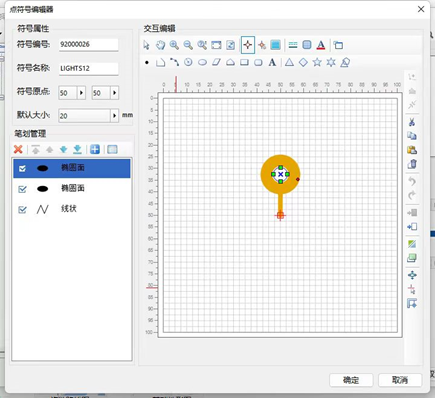Select the point drawing tool
This screenshot has width=435, height=398.
coord(147,62)
